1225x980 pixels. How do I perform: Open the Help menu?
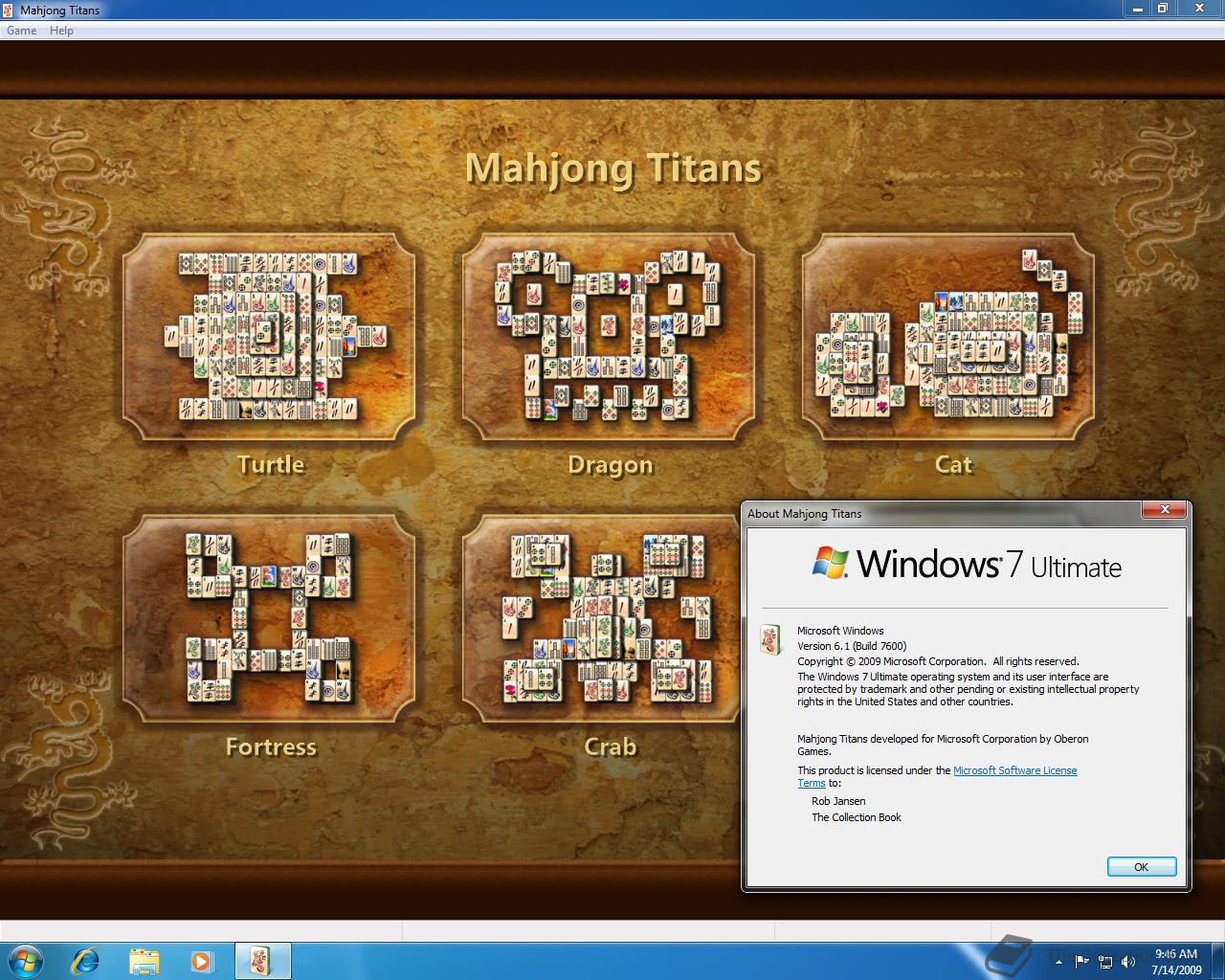61,31
